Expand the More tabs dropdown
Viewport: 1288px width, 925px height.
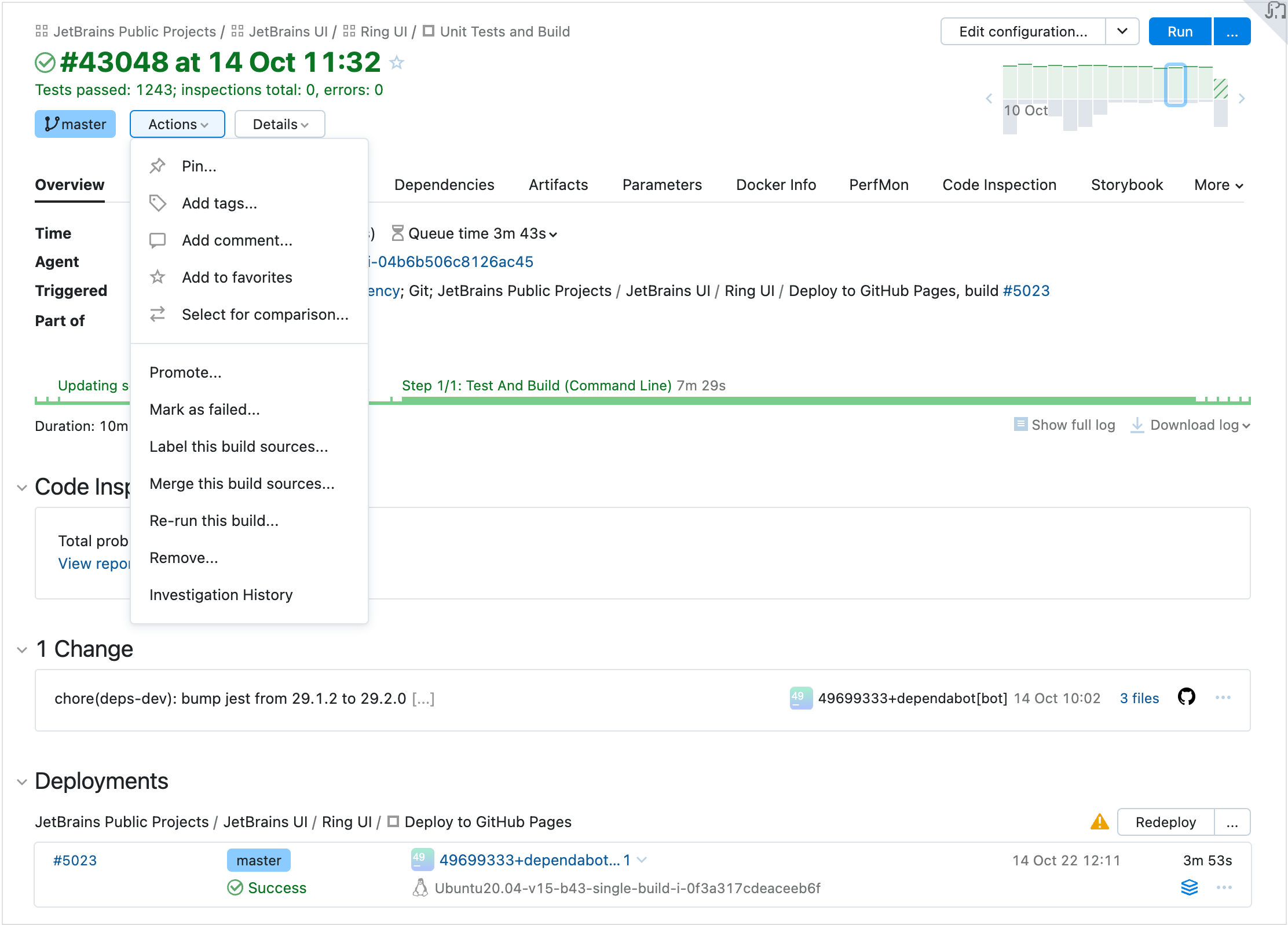[x=1219, y=185]
